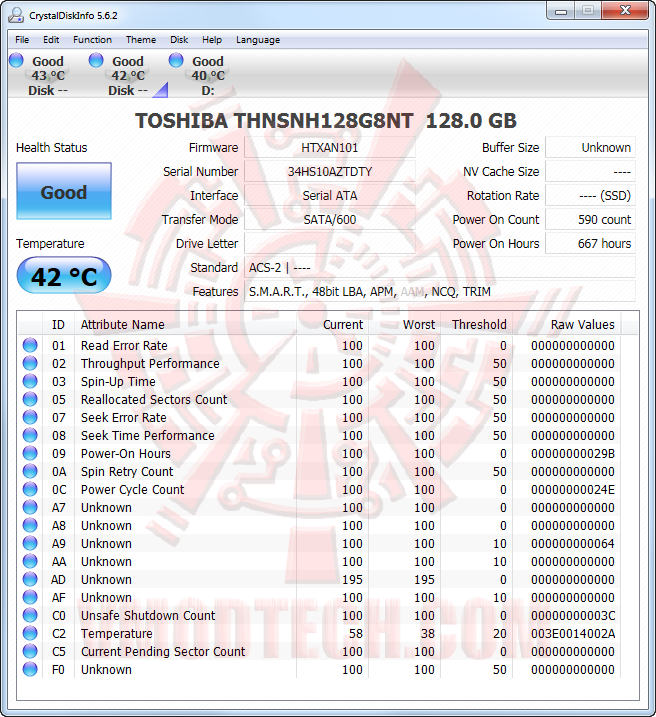Click the ID column header
Image resolution: width=656 pixels, height=717 pixels.
58,325
